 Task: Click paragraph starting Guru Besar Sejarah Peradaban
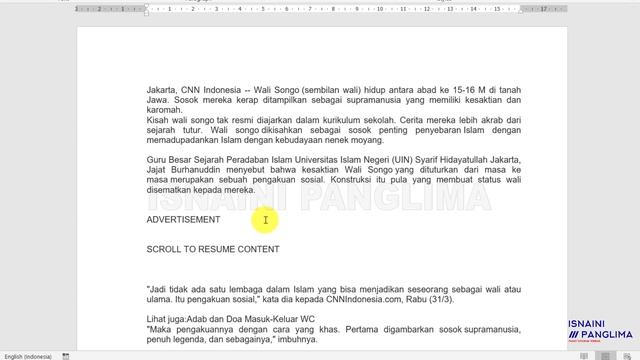point(333,175)
